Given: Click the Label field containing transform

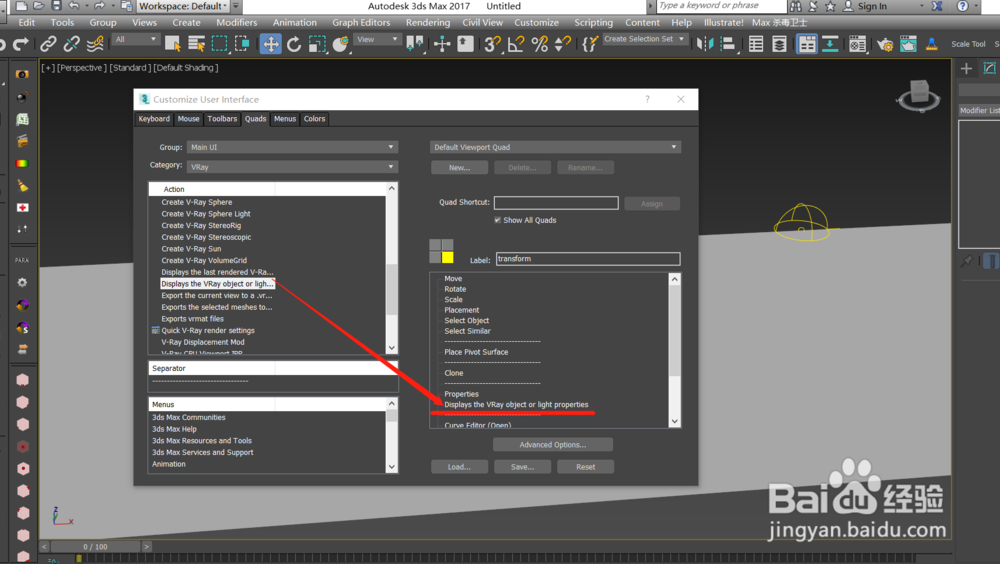Looking at the screenshot, I should point(588,258).
